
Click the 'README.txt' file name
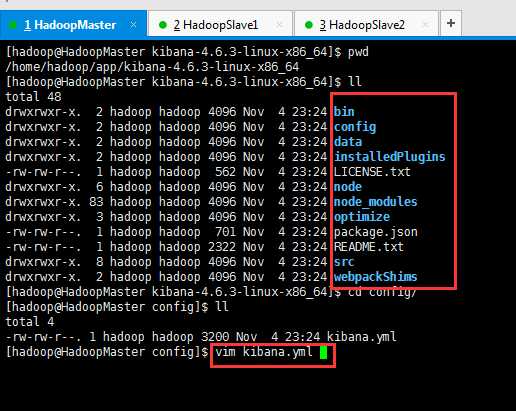click(x=369, y=247)
